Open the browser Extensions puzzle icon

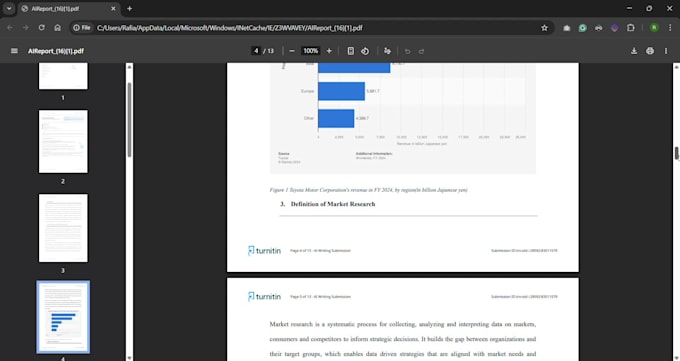tap(631, 28)
